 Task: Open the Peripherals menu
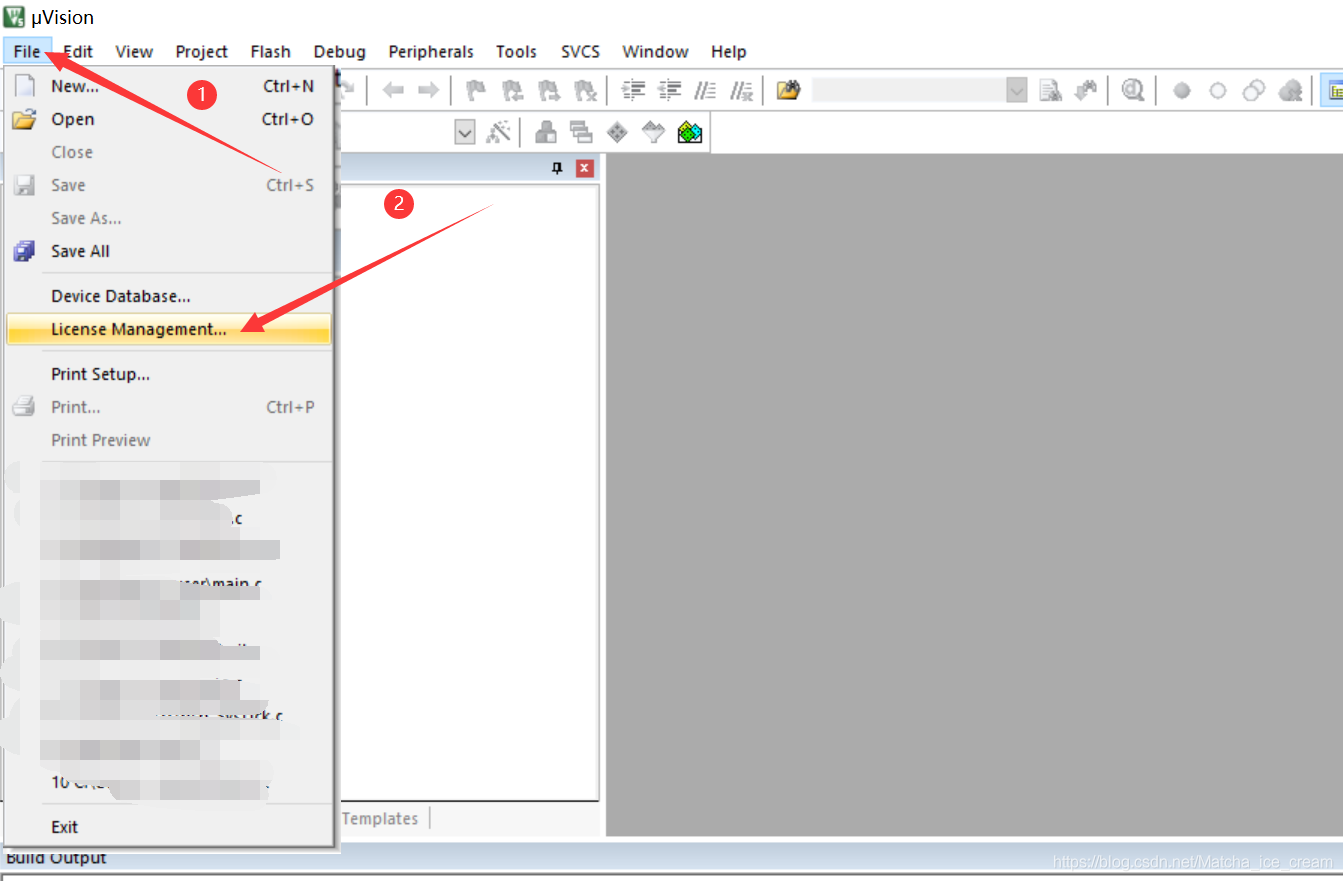click(431, 51)
